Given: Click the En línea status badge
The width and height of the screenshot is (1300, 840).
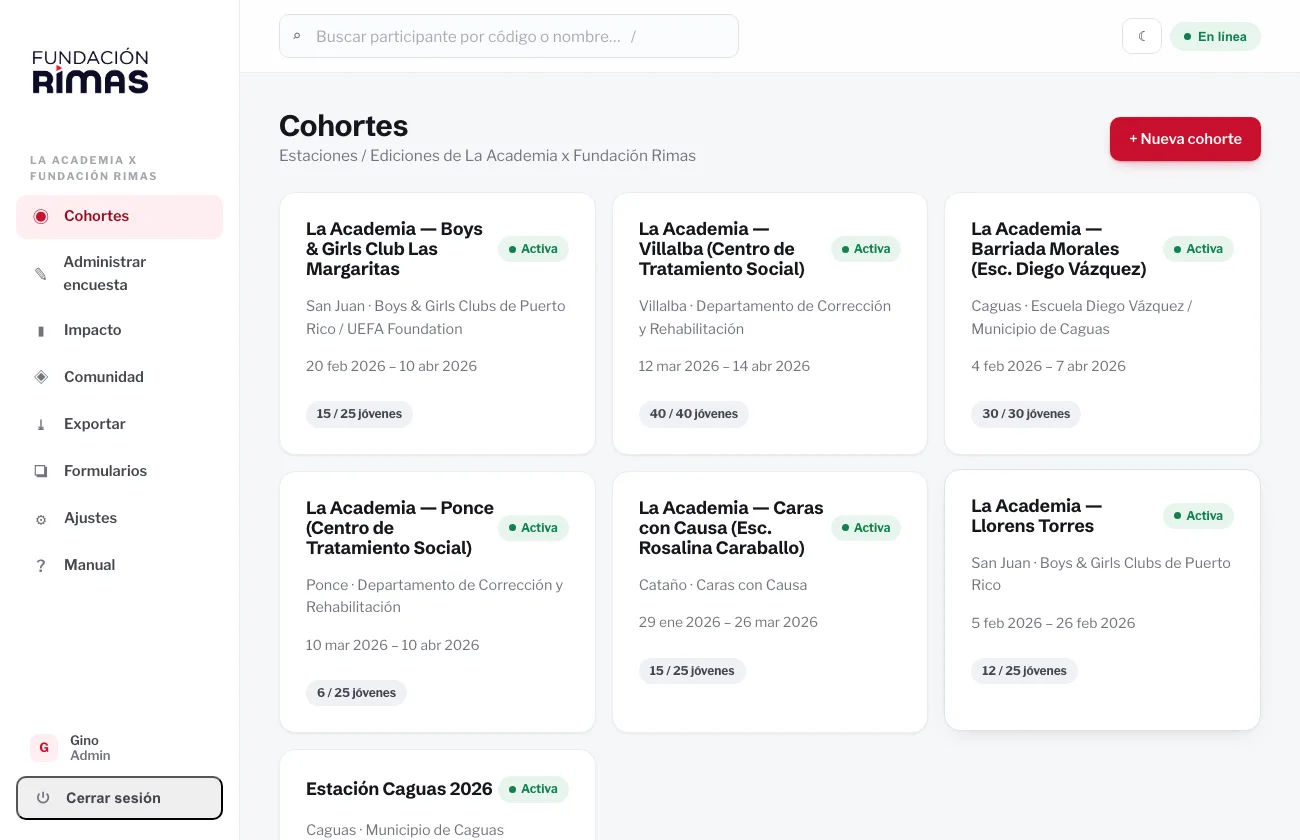Looking at the screenshot, I should coord(1215,37).
